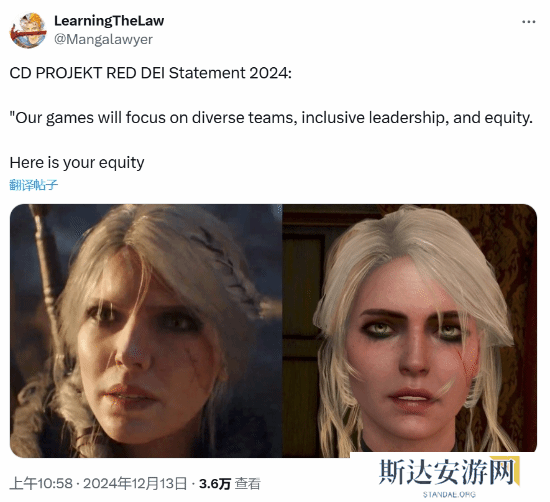Open the three-dot more options menu
Viewport: 550px width, 502px height.
(528, 22)
